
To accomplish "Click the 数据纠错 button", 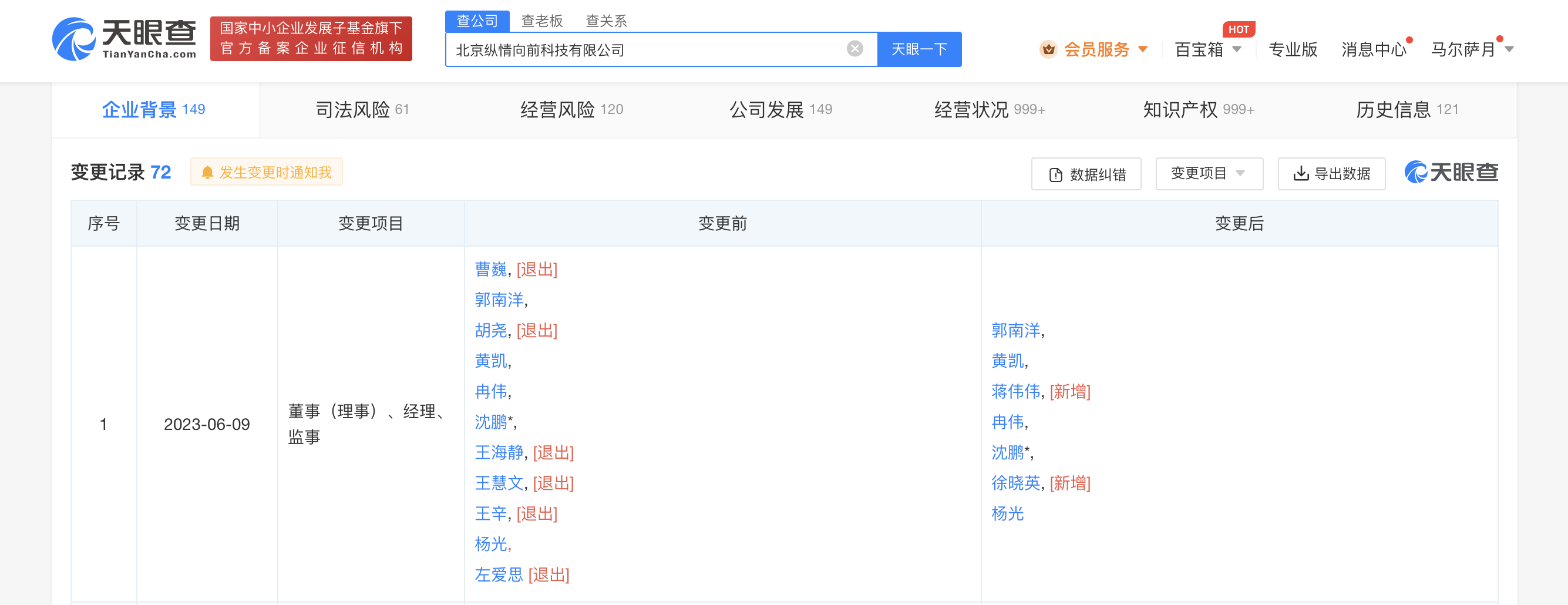I will (1086, 174).
